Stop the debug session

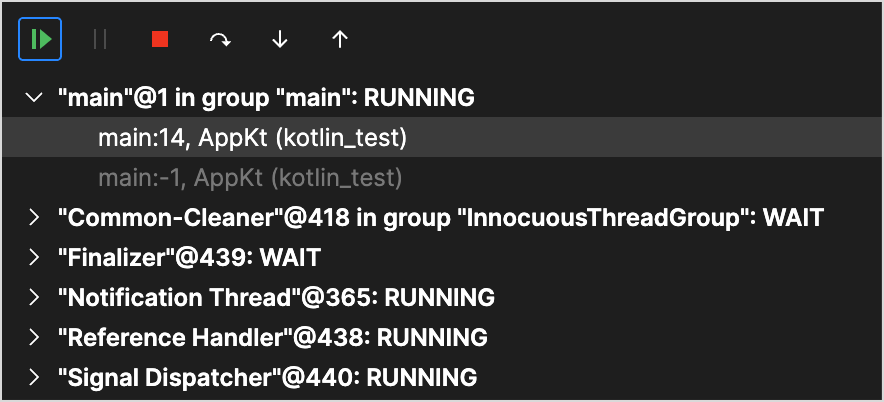point(160,39)
